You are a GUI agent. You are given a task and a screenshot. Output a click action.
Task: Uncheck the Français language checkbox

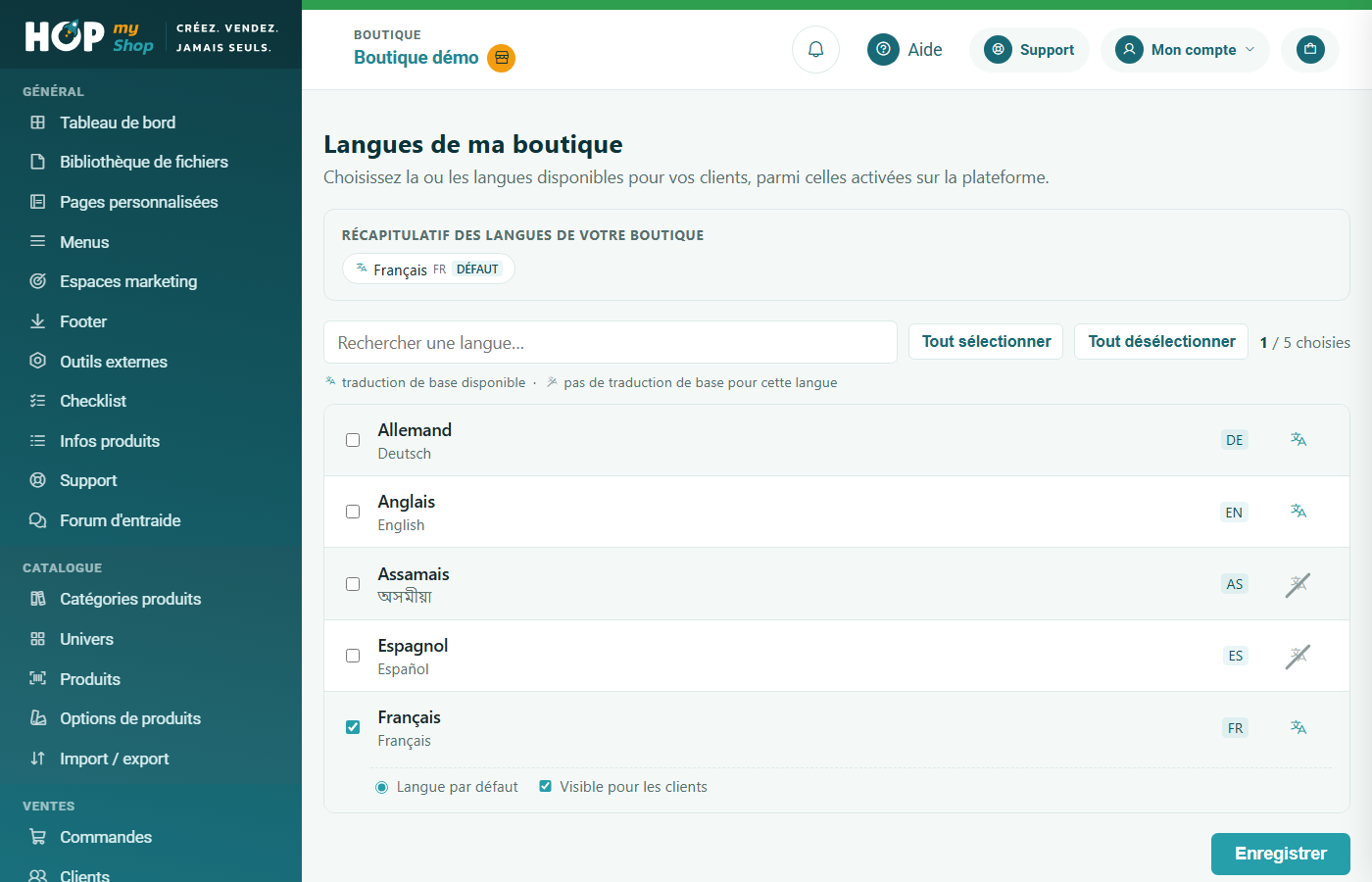[353, 727]
